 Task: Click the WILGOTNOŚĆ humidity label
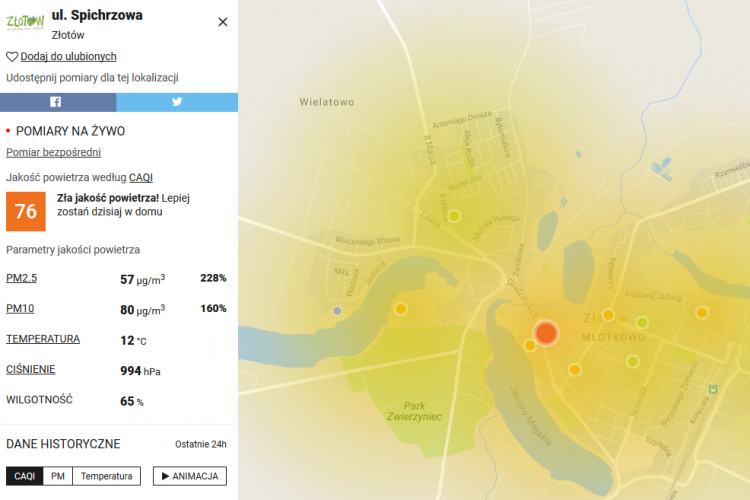(x=39, y=400)
